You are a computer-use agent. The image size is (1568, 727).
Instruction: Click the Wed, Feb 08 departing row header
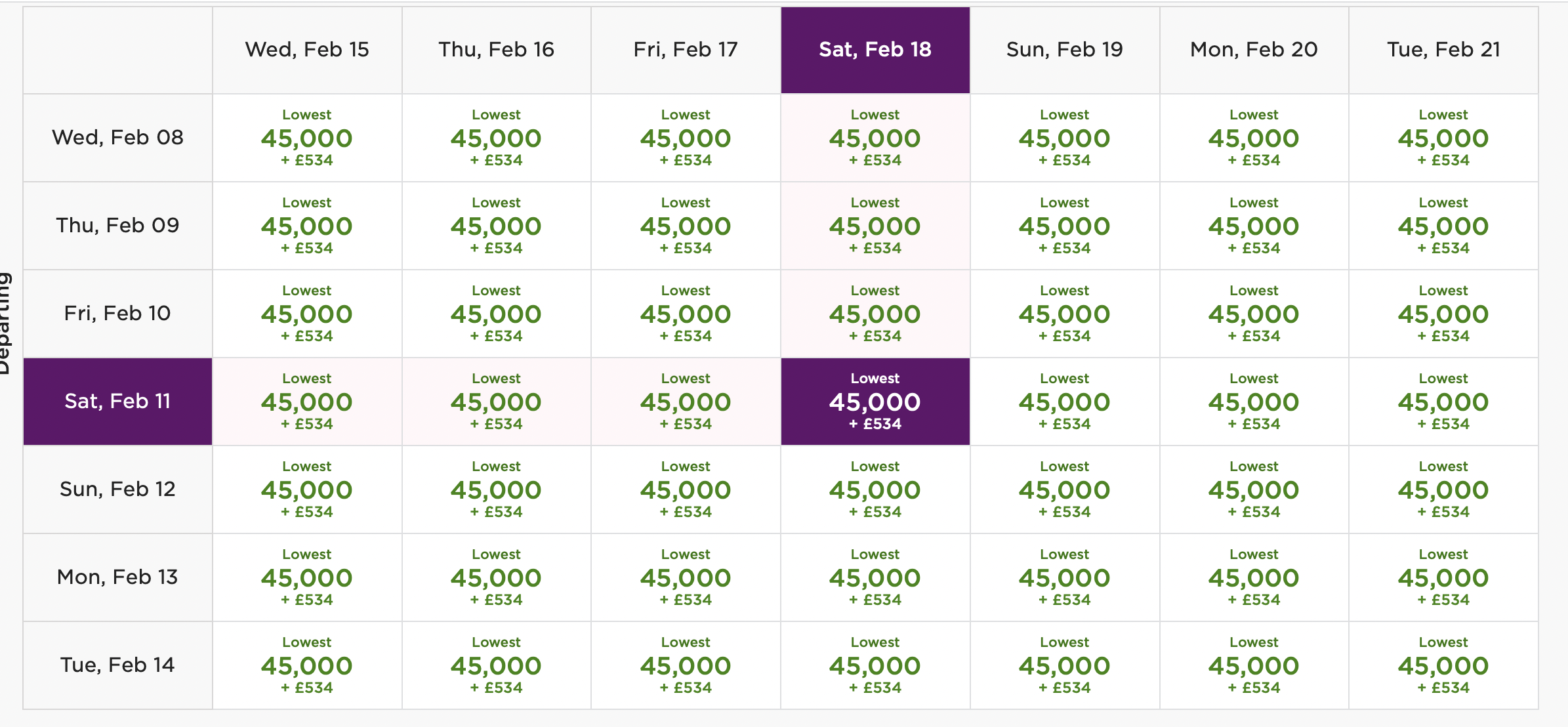coord(117,138)
